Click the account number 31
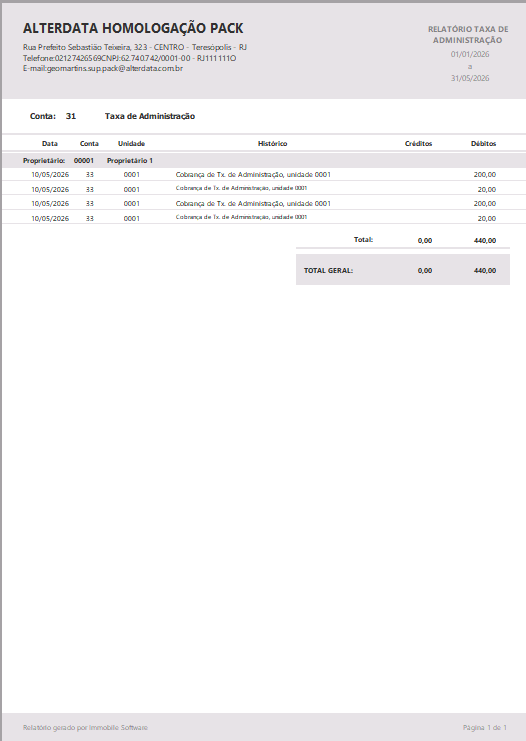This screenshot has height=741, width=526. point(71,116)
